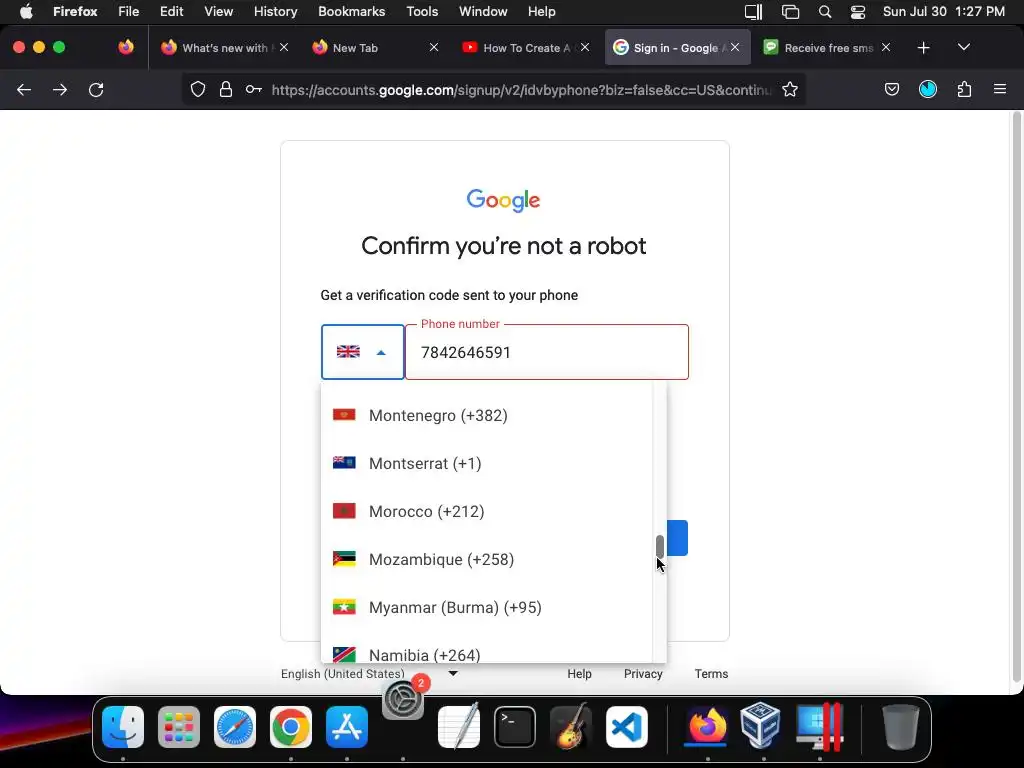This screenshot has width=1024, height=768.
Task: Open Firefox hamburger application menu
Action: tap(1000, 89)
